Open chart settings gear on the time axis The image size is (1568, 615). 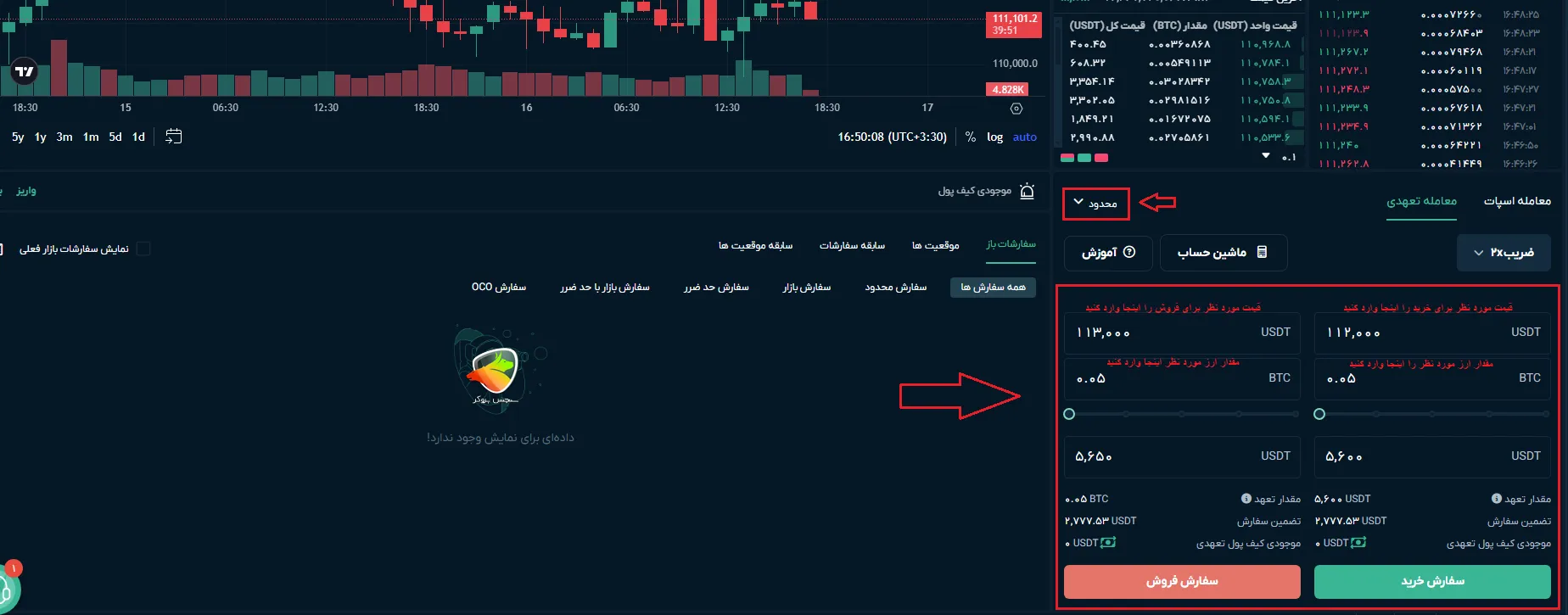click(x=1016, y=109)
